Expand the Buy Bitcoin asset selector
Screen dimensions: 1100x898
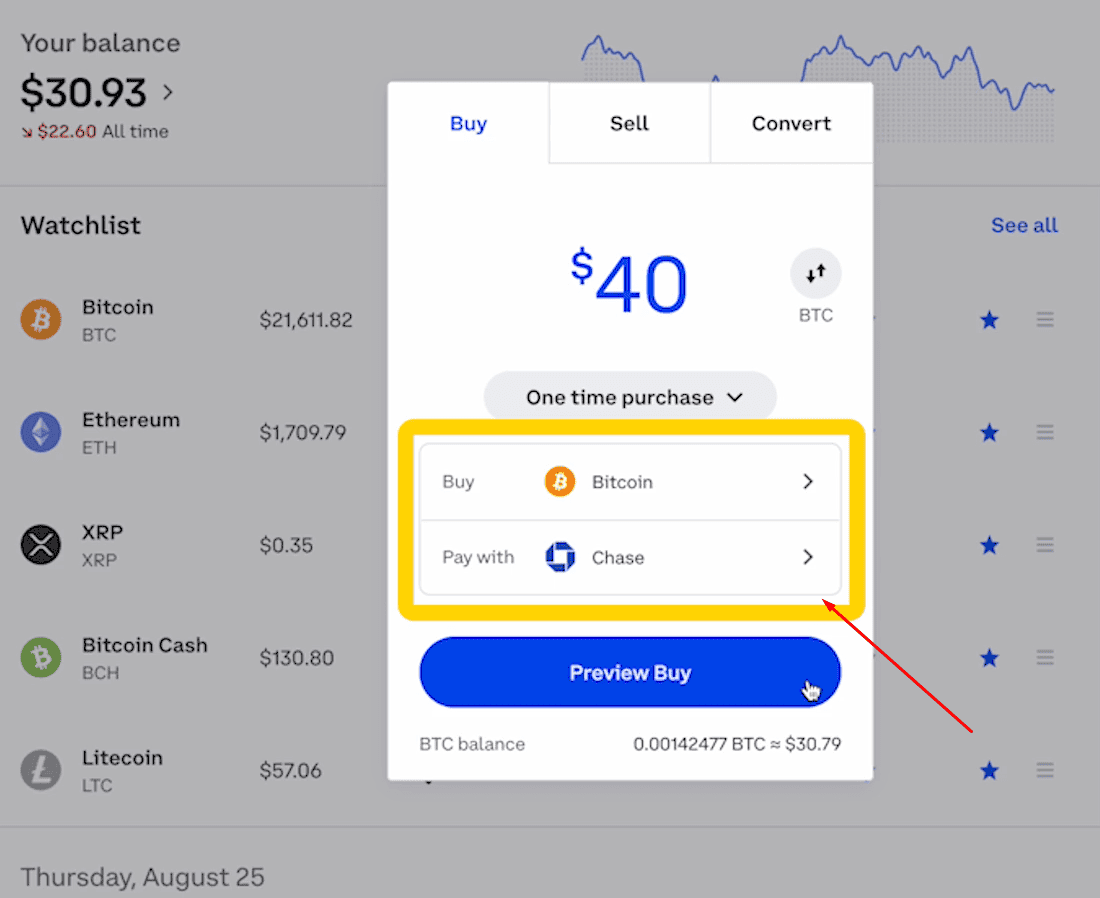(x=630, y=482)
